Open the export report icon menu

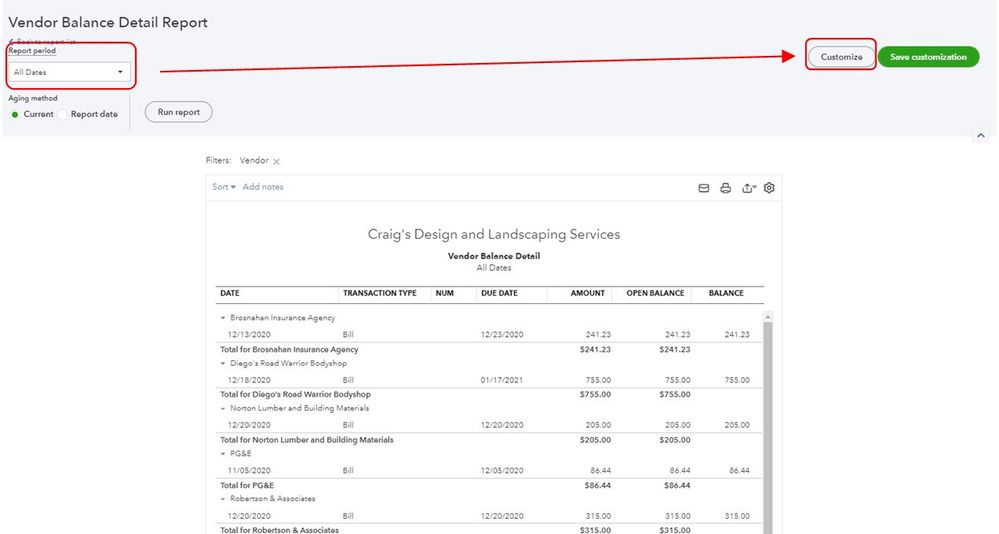point(749,188)
